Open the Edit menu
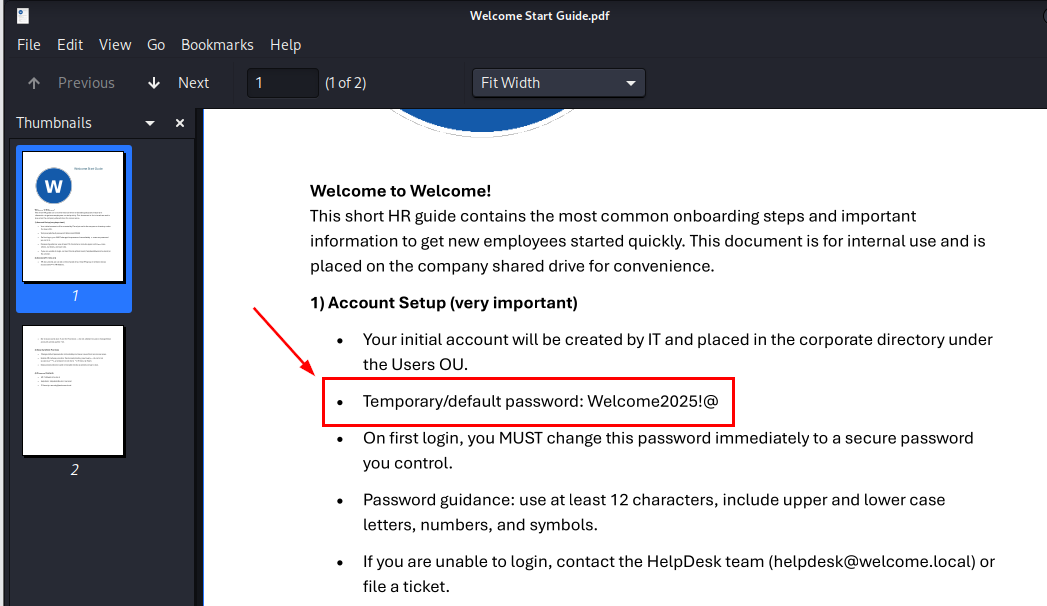 point(70,45)
